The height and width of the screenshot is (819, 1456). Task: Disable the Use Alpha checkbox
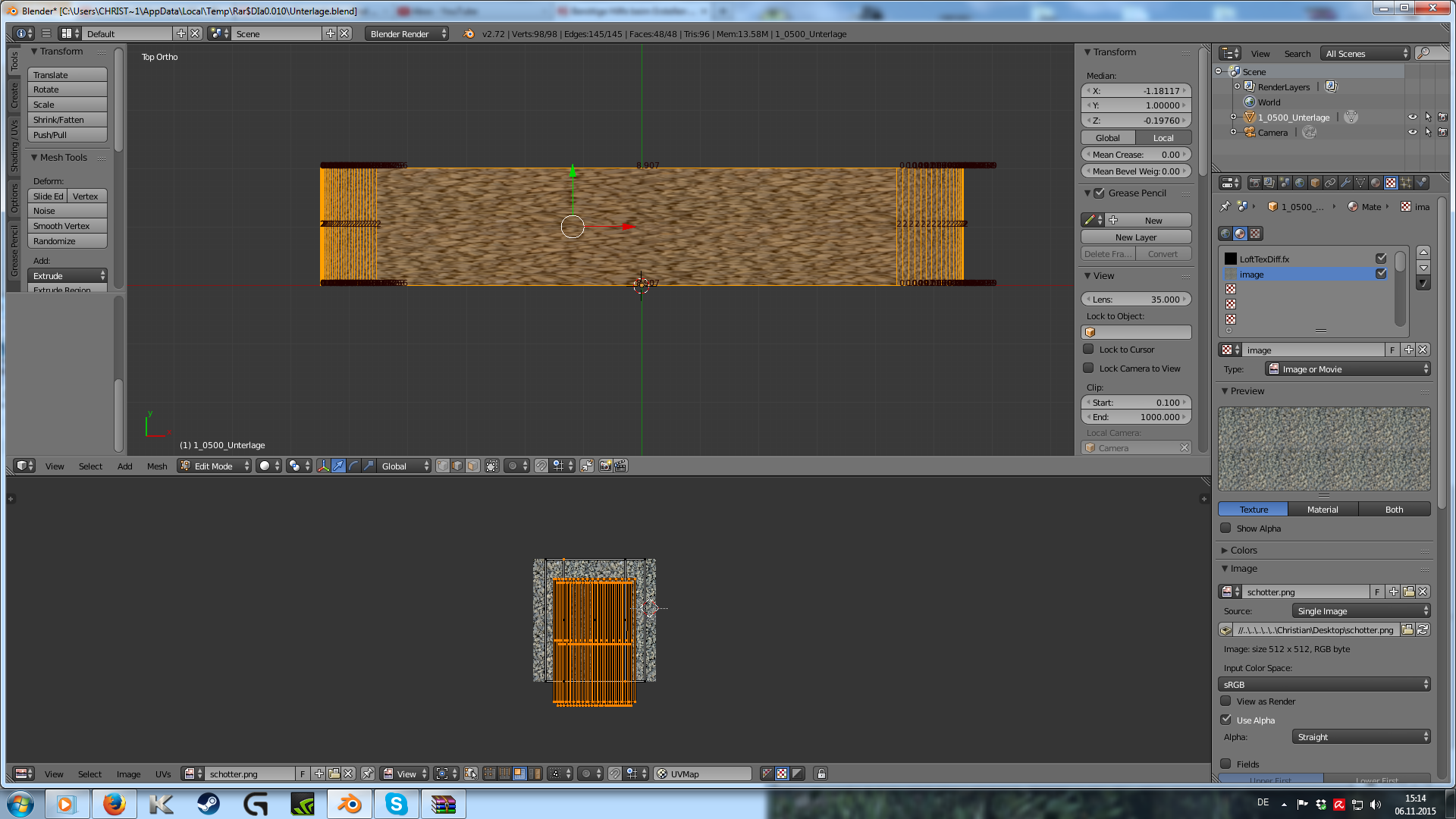[1225, 720]
